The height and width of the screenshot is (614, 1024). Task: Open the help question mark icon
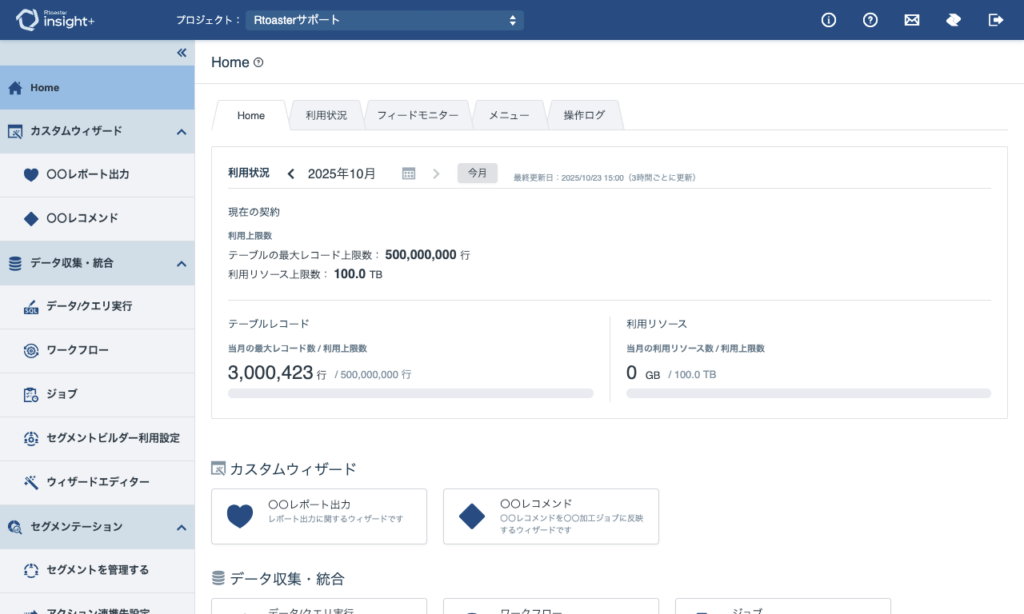(870, 20)
